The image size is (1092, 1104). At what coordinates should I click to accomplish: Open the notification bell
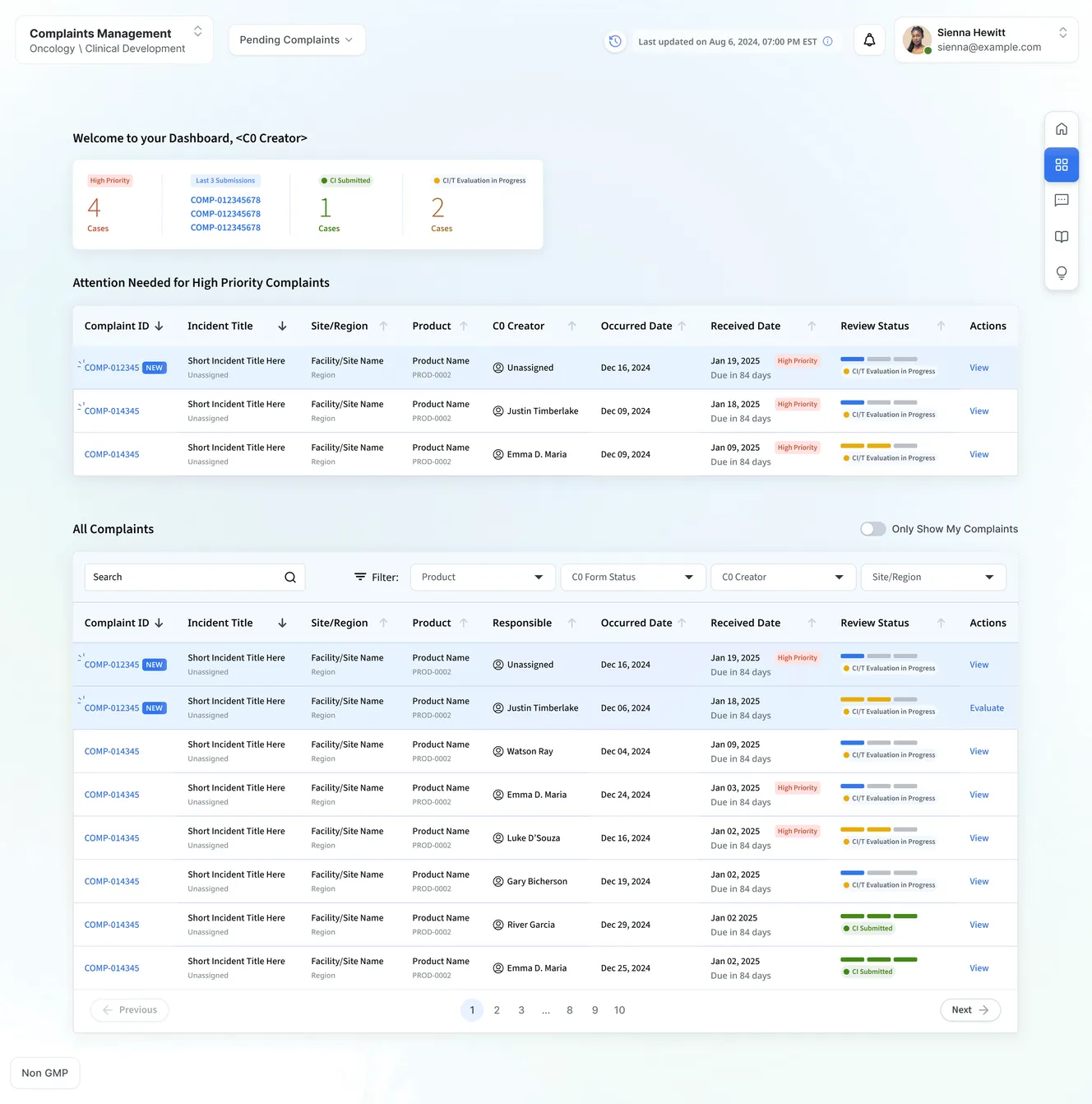click(x=869, y=40)
